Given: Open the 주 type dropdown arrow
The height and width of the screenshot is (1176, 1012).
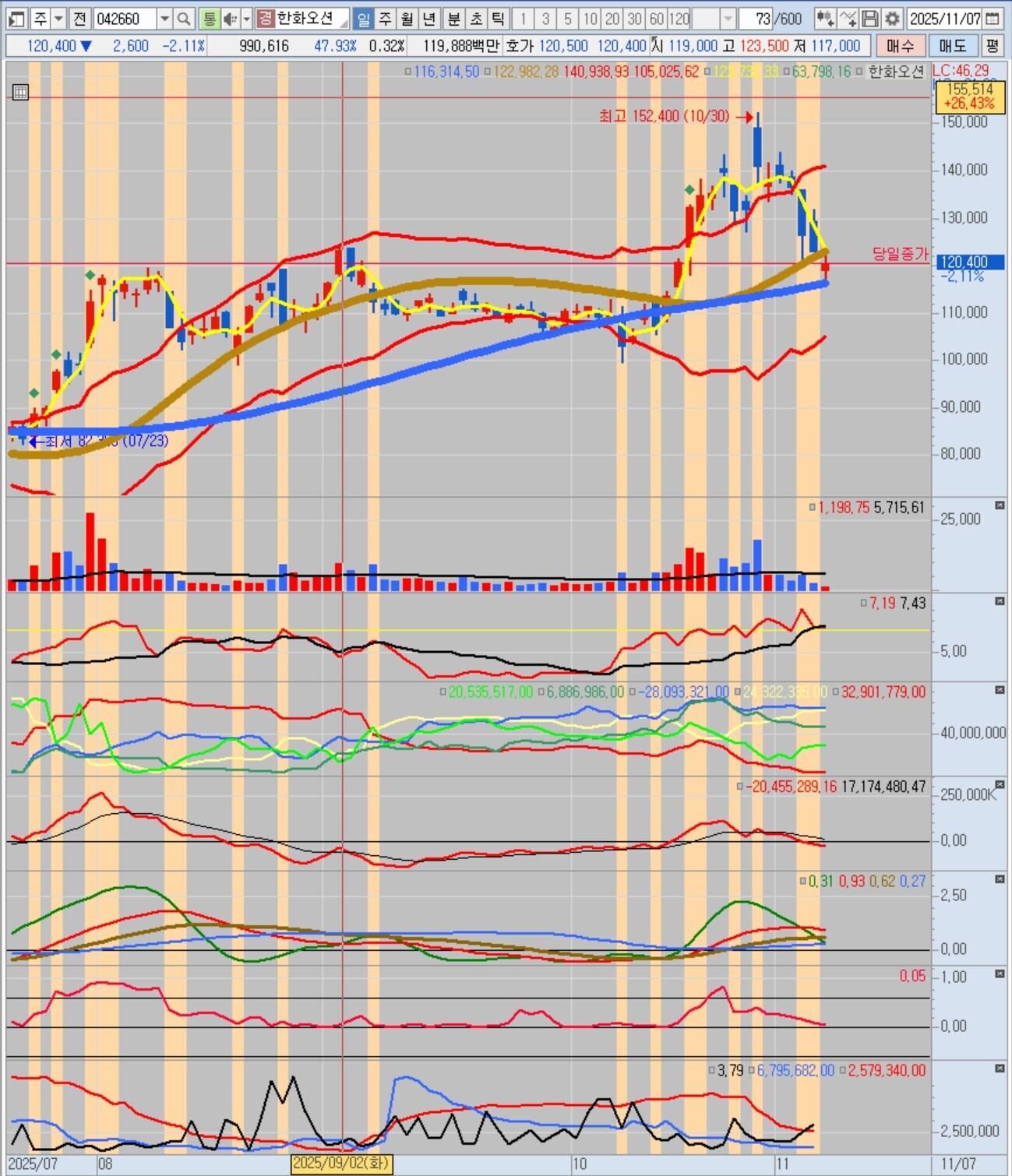Looking at the screenshot, I should pyautogui.click(x=59, y=19).
